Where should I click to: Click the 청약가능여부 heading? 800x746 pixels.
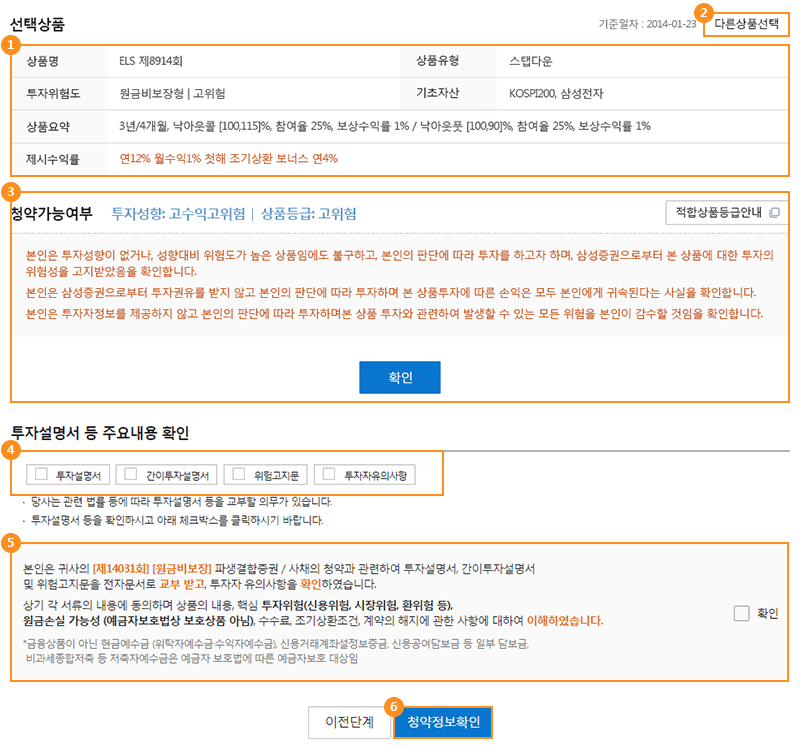[x=52, y=213]
